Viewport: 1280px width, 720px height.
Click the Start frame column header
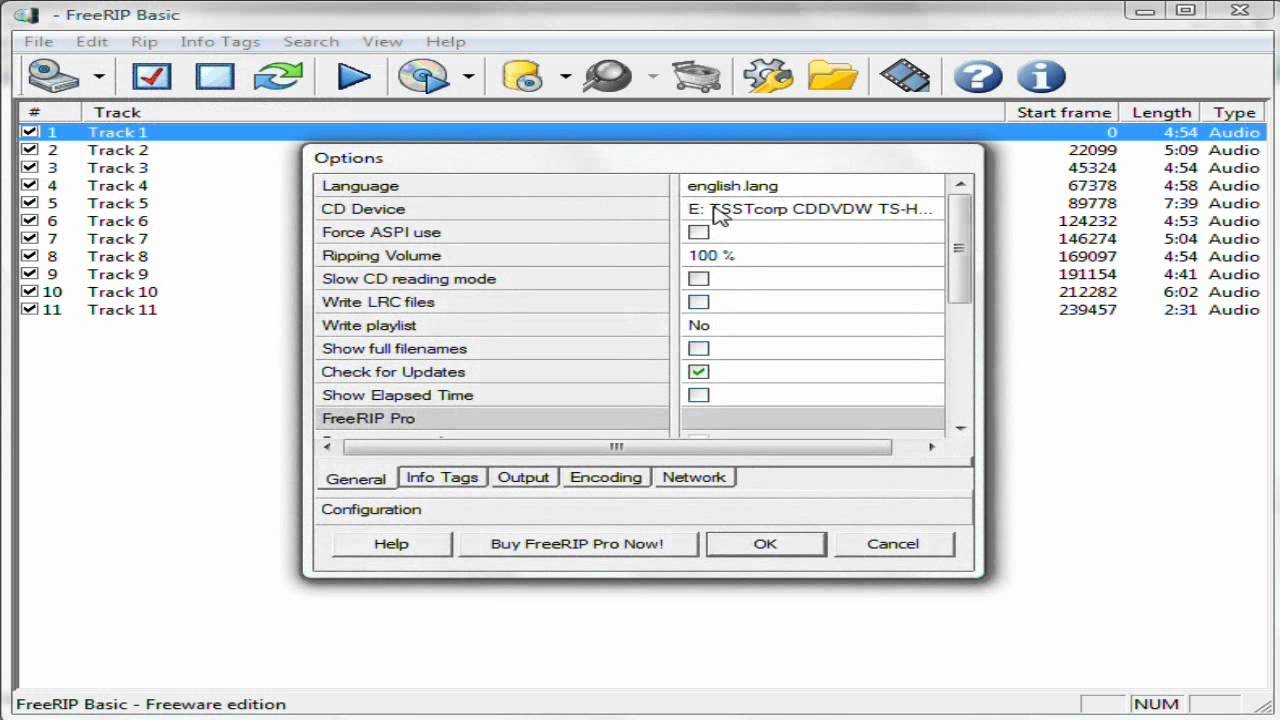click(x=1064, y=112)
